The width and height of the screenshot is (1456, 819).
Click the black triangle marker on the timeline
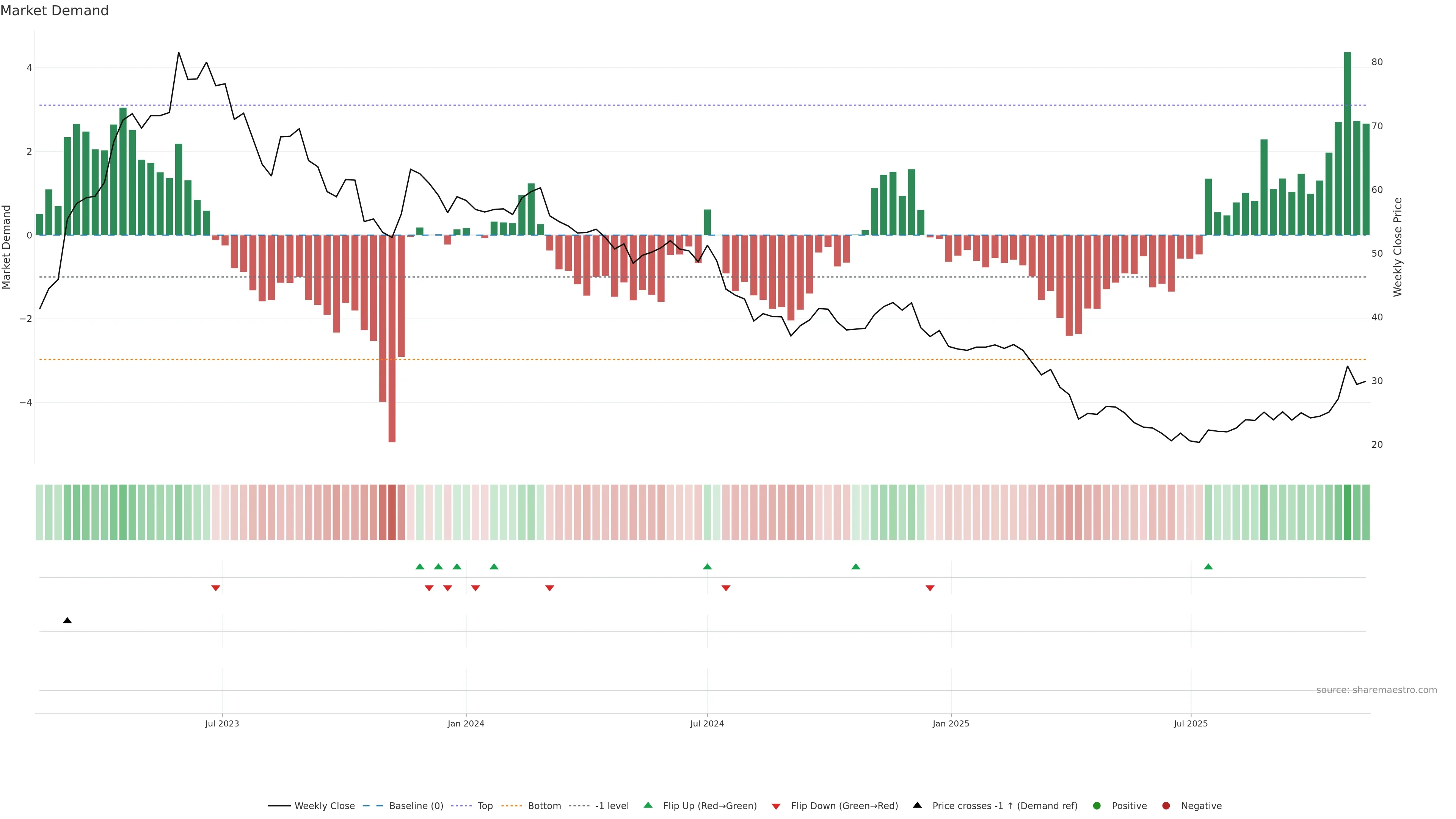click(67, 621)
